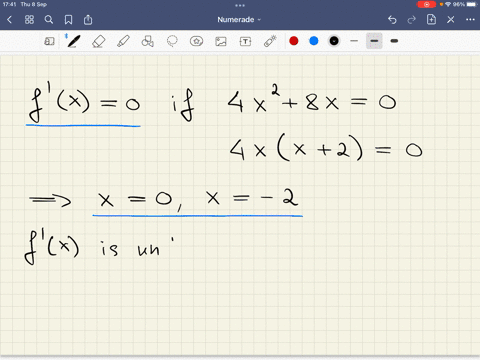Pick the blue pen color
480x360 pixels.
coord(314,41)
